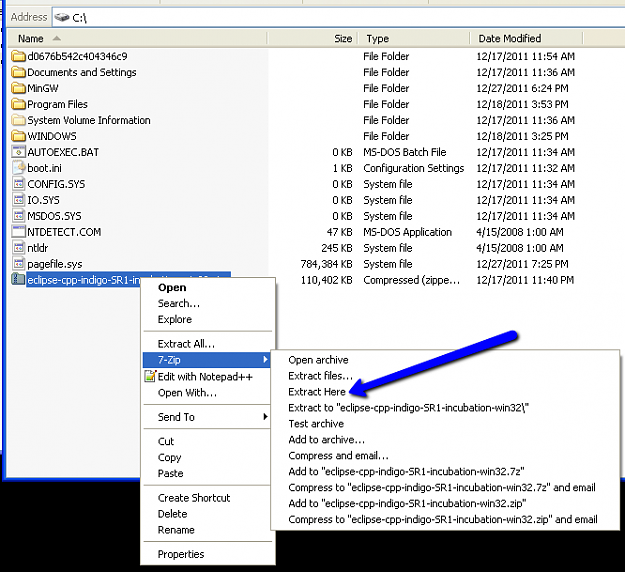Select the Documents and Settings folder icon
Screen dimensions: 625x572
tap(18, 72)
